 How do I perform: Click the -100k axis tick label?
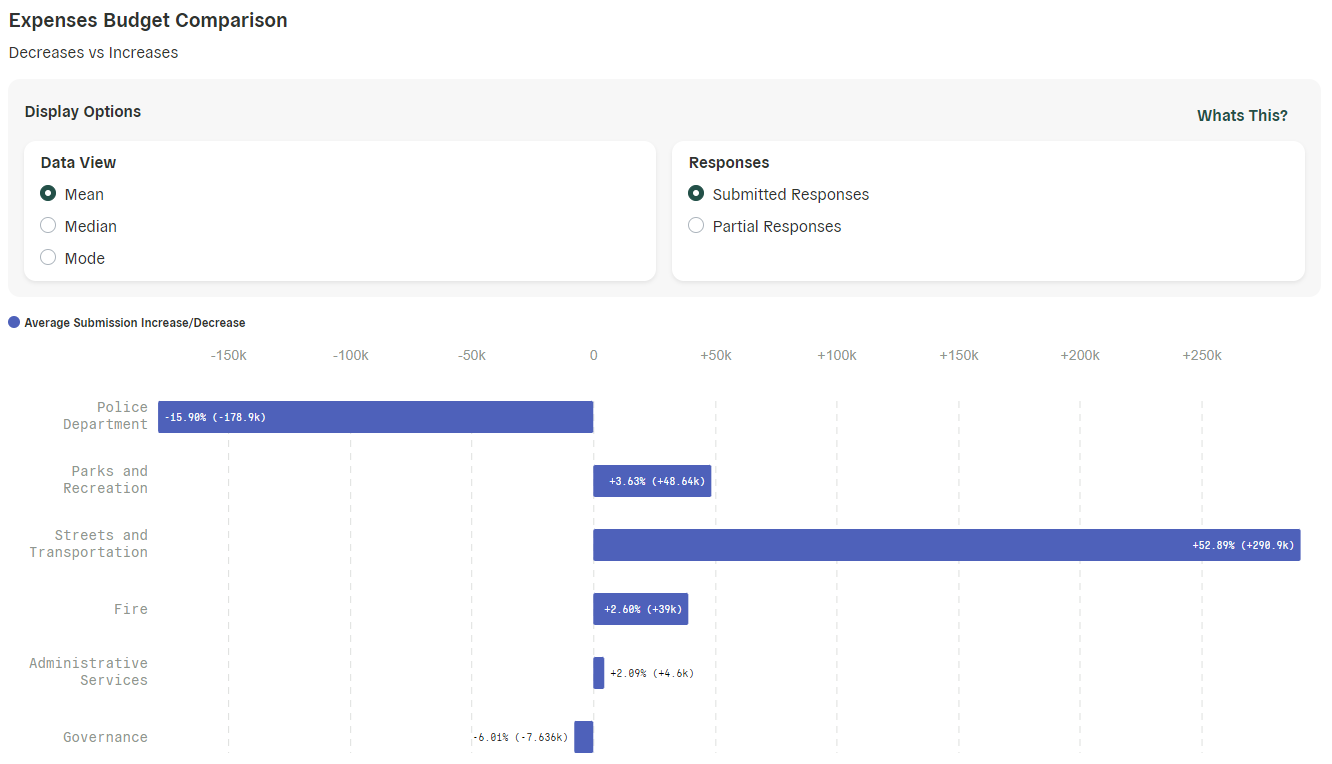tap(350, 356)
